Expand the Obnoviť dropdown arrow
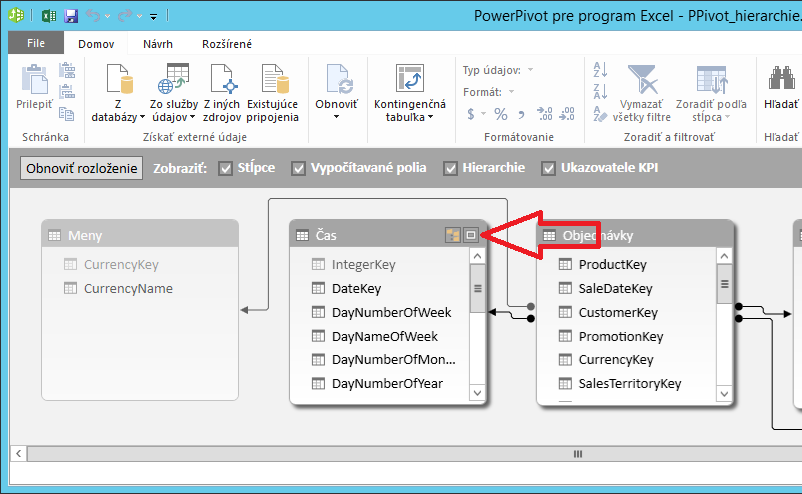Screen dimensions: 802x494 (336, 117)
